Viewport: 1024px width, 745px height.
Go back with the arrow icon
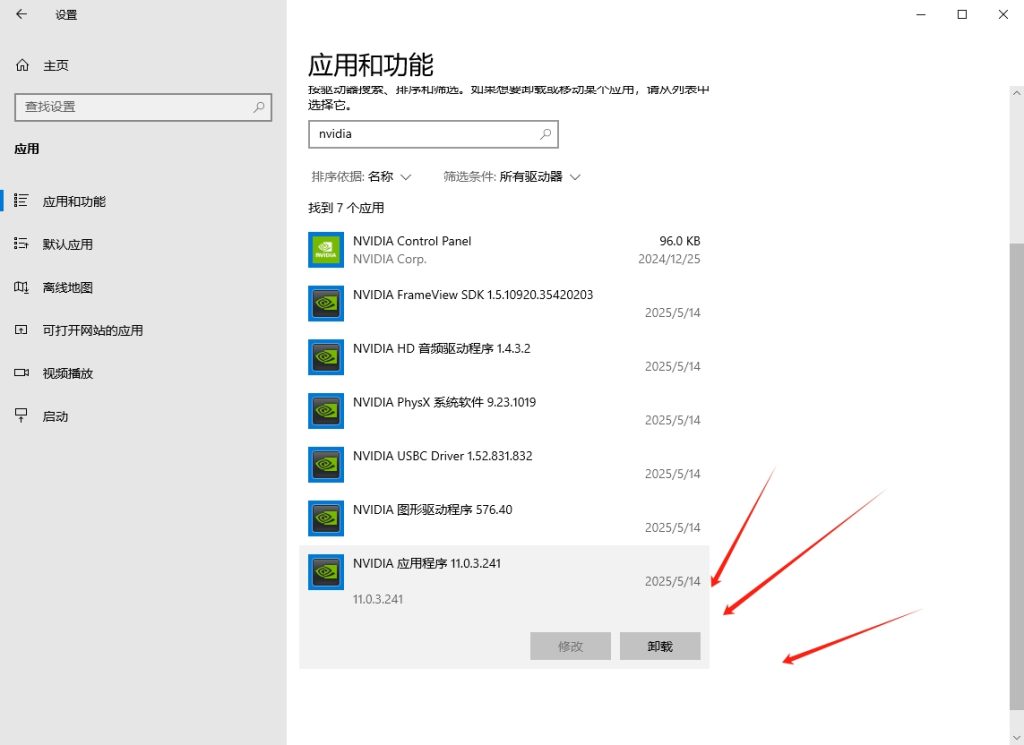coord(22,14)
